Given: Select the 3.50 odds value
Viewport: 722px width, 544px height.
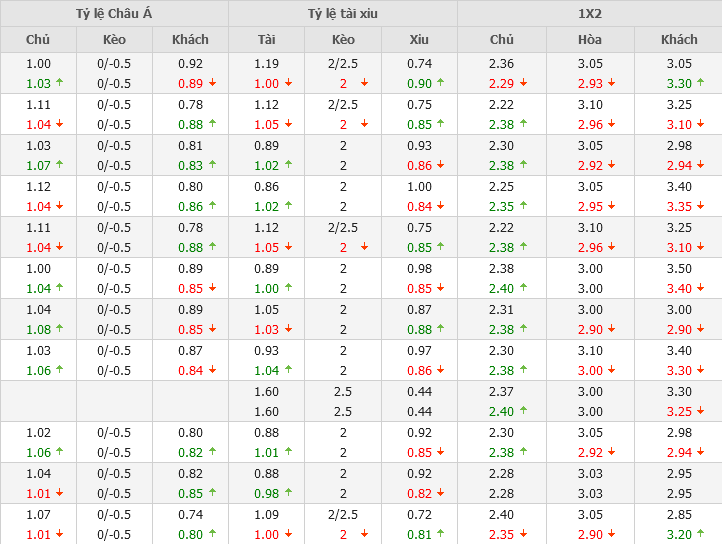Looking at the screenshot, I should (679, 268).
